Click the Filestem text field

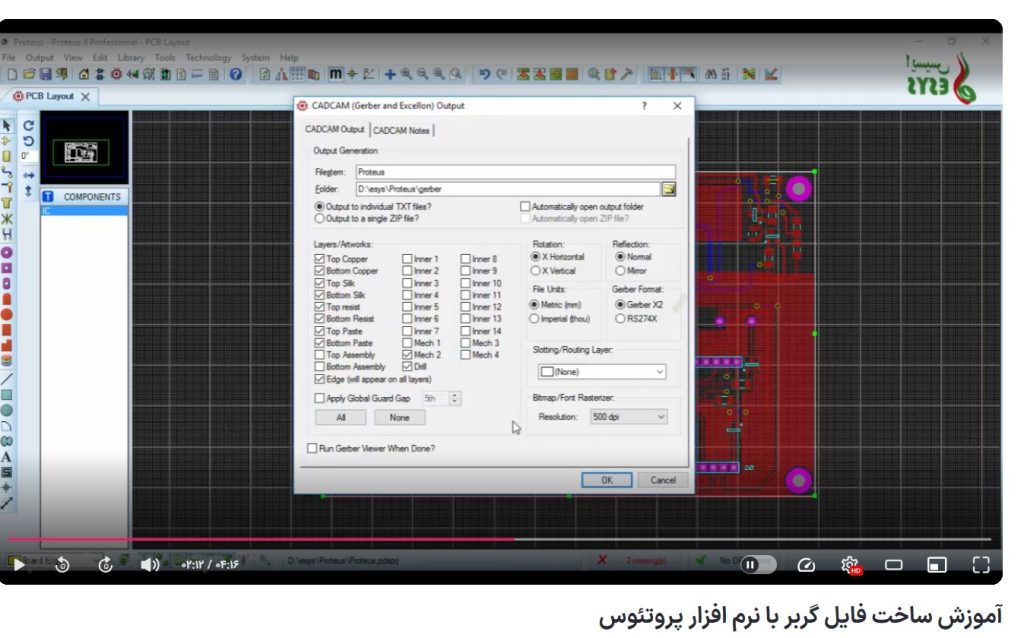(x=514, y=172)
